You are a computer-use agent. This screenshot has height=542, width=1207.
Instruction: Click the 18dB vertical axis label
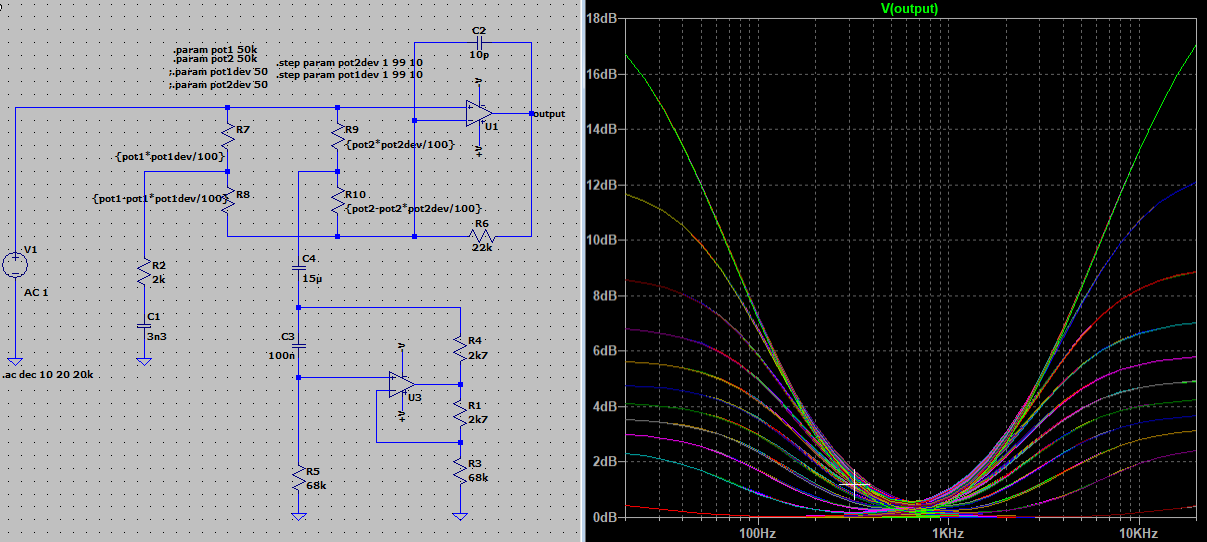tap(601, 18)
